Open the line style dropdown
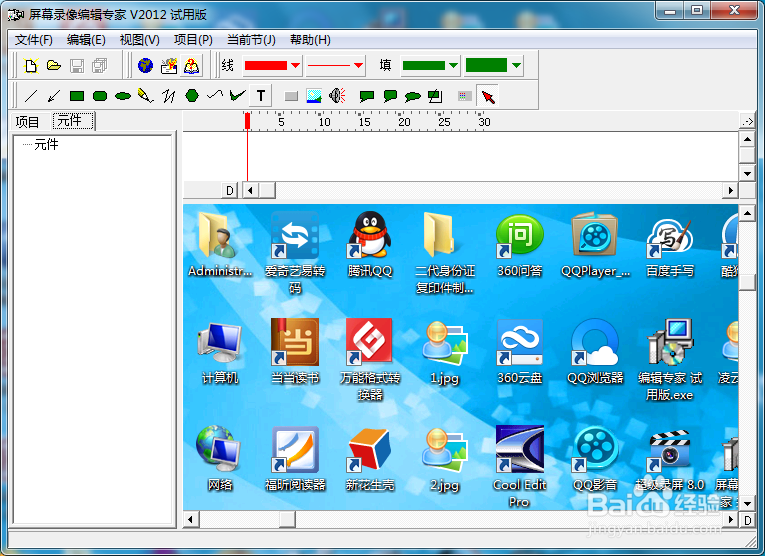The height and width of the screenshot is (556, 765). coord(358,65)
